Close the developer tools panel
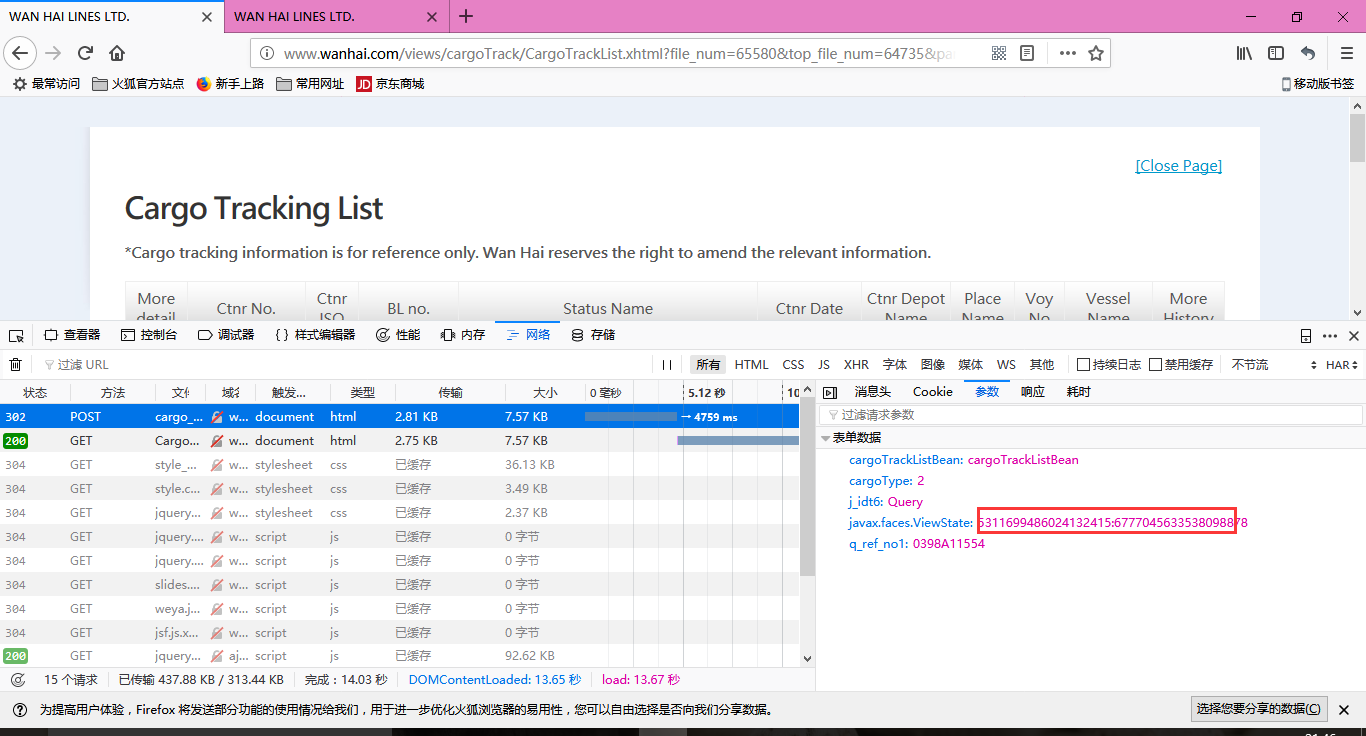This screenshot has width=1366, height=736. pos(1354,336)
